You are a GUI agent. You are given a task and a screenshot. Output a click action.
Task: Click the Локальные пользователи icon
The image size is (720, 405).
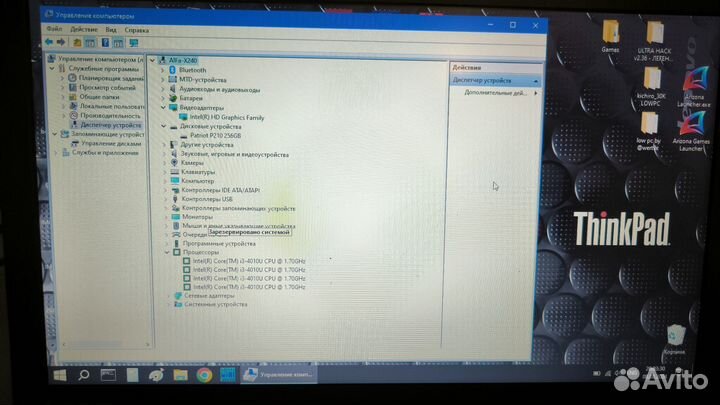coord(73,106)
